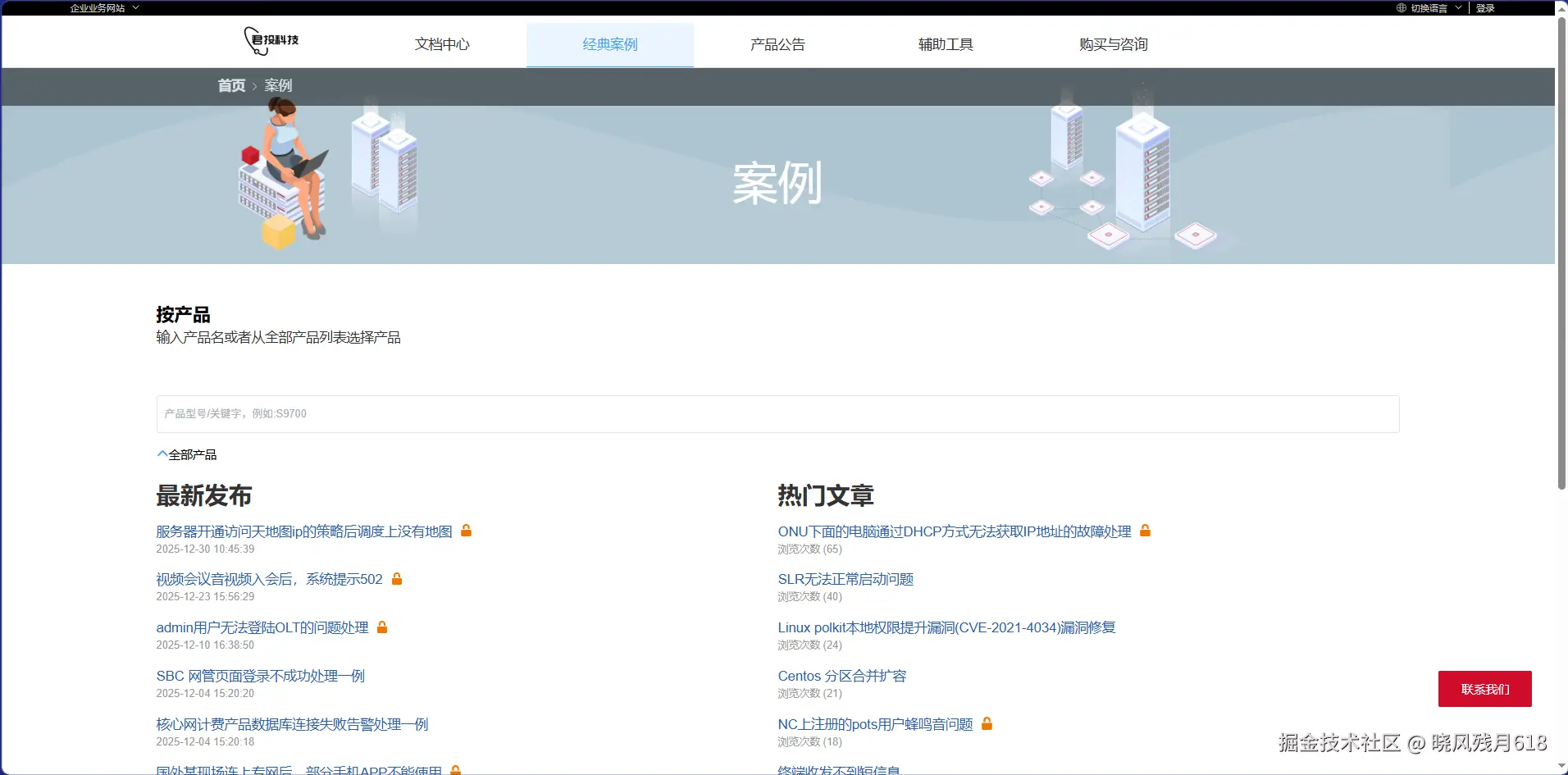The height and width of the screenshot is (775, 1568).
Task: Select the 经典案例 tab
Action: [x=610, y=44]
